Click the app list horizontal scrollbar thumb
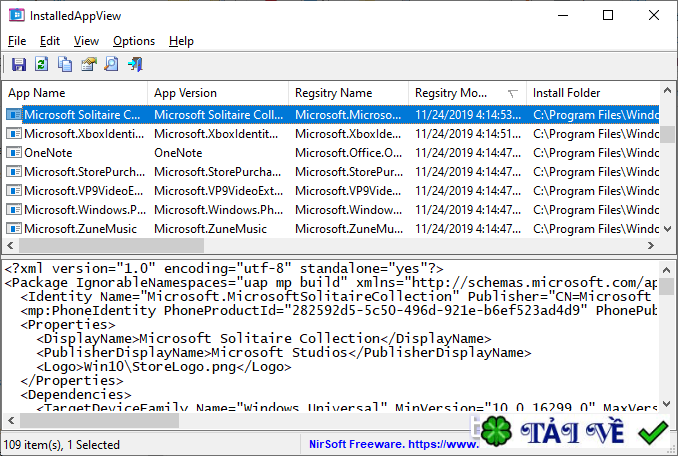 (111, 246)
